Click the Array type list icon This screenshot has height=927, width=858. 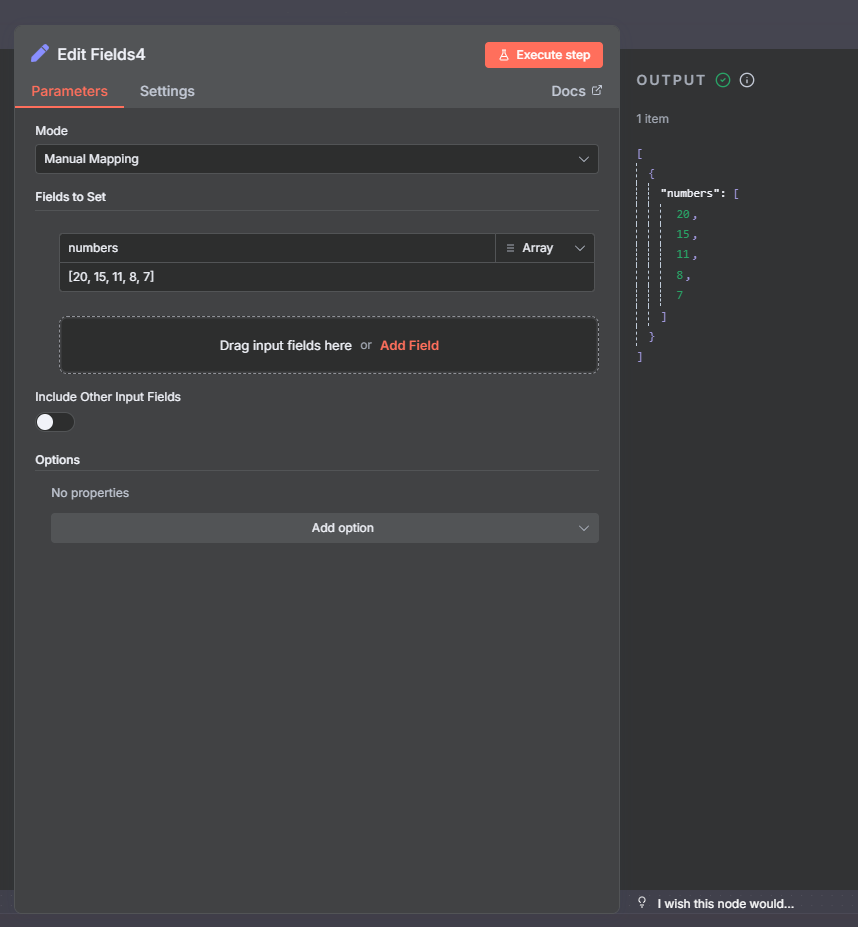[510, 248]
